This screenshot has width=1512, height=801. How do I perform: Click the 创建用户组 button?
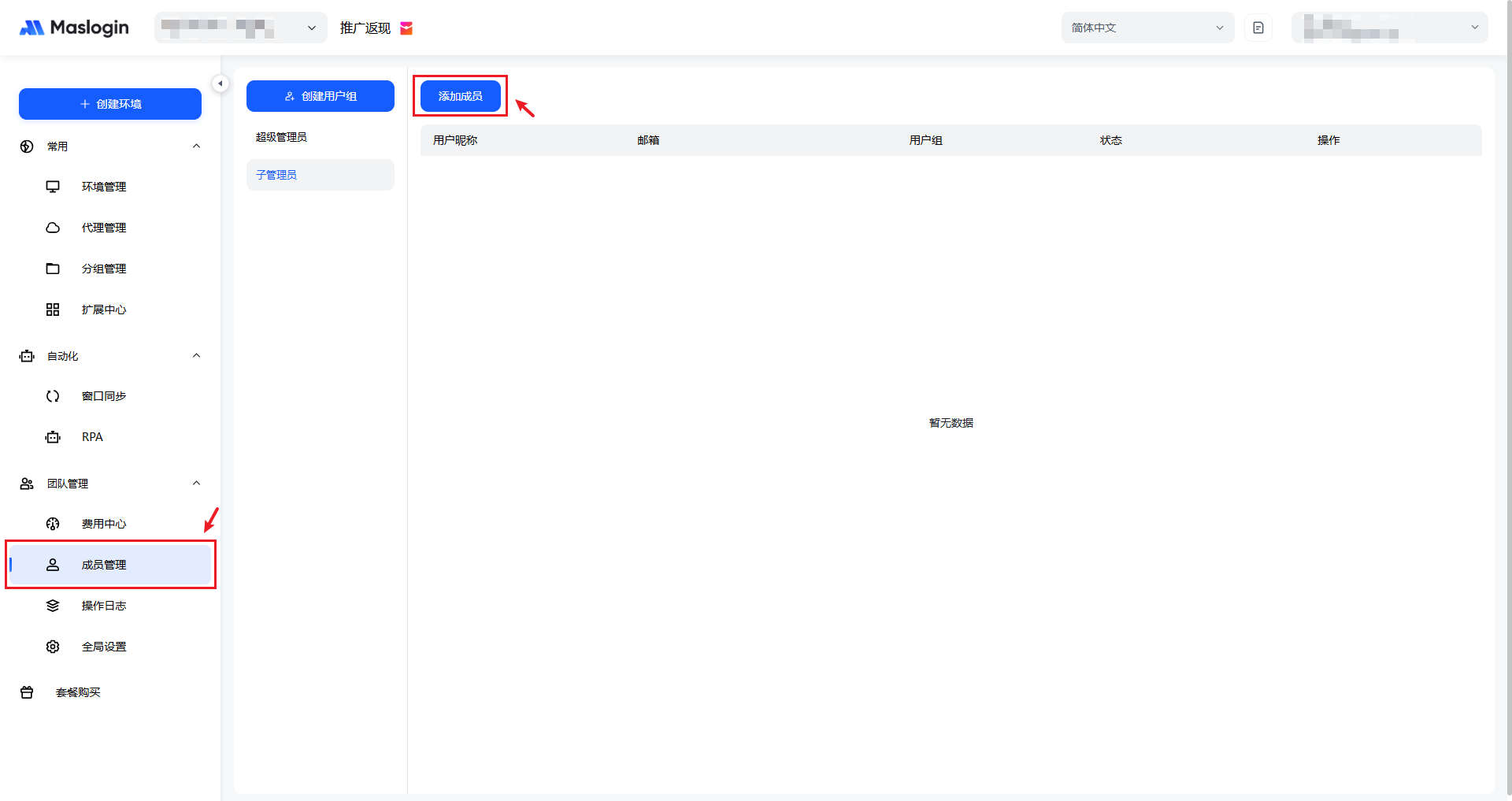tap(320, 96)
